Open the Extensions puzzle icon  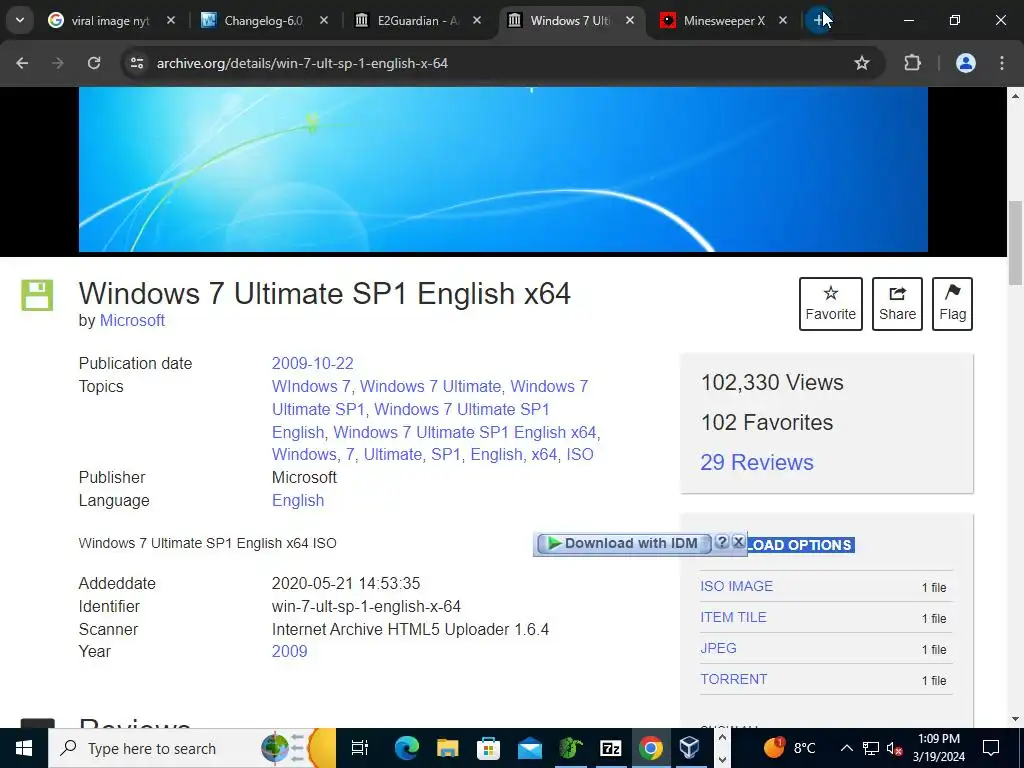(912, 63)
